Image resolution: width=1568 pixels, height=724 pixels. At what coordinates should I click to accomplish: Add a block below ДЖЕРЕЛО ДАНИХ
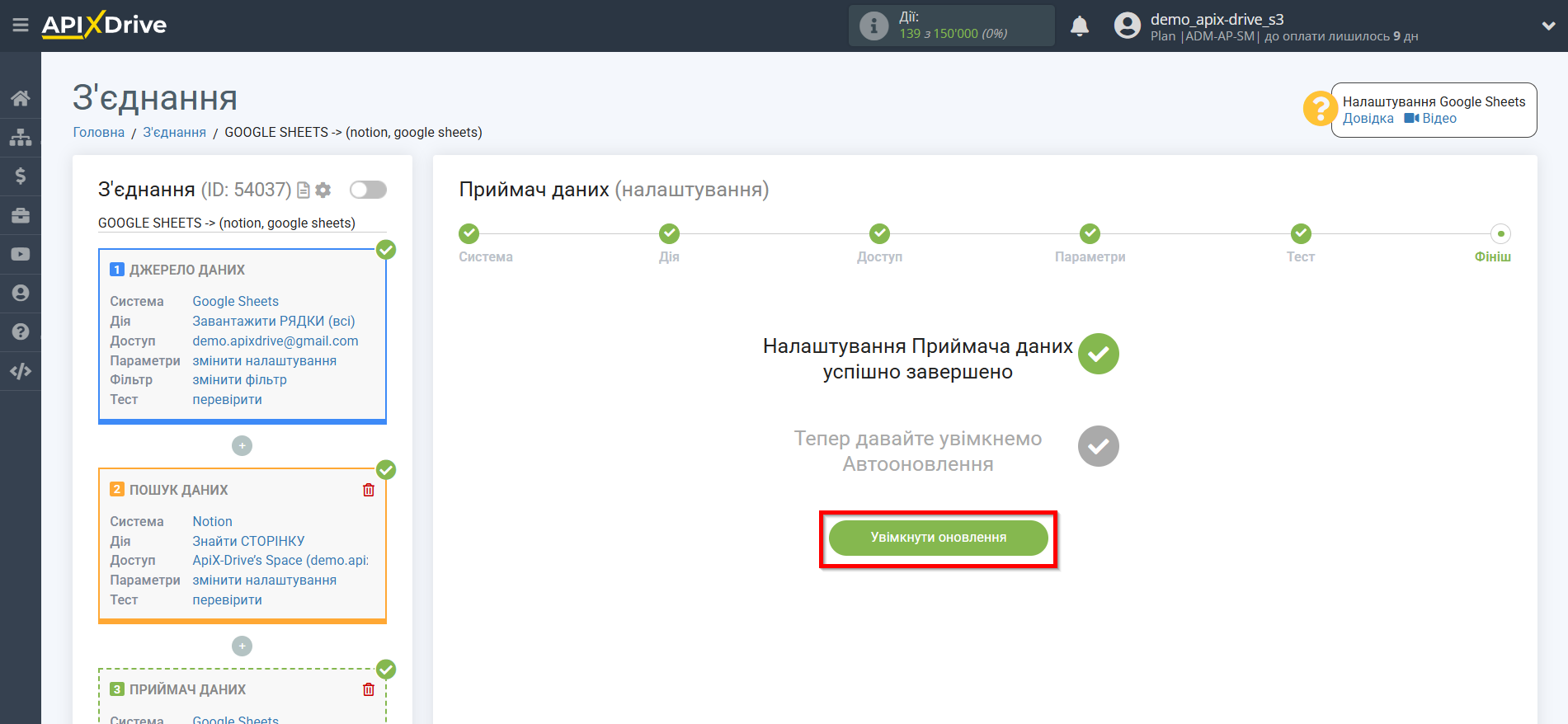(x=242, y=445)
